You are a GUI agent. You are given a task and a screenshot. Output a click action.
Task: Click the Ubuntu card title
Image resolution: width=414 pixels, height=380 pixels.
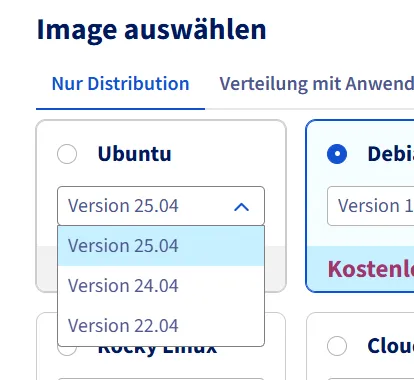pos(134,154)
